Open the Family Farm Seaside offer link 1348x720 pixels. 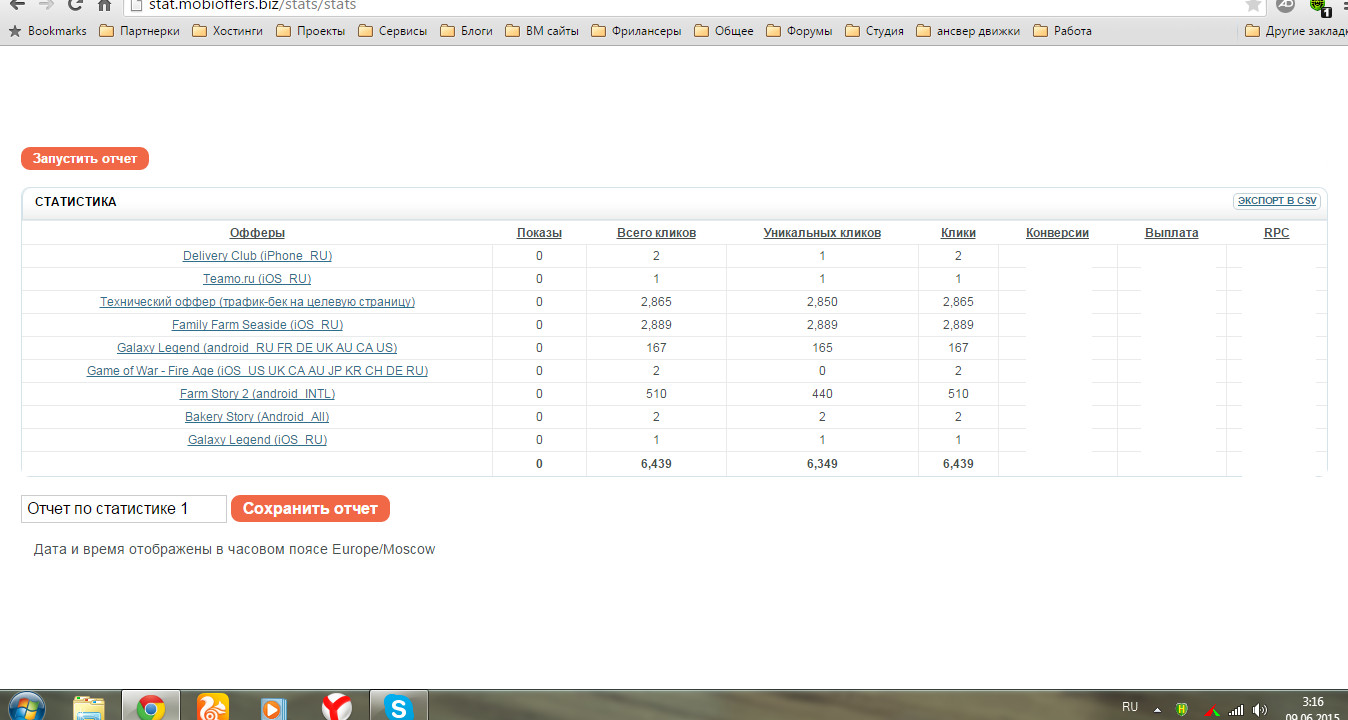pos(257,325)
